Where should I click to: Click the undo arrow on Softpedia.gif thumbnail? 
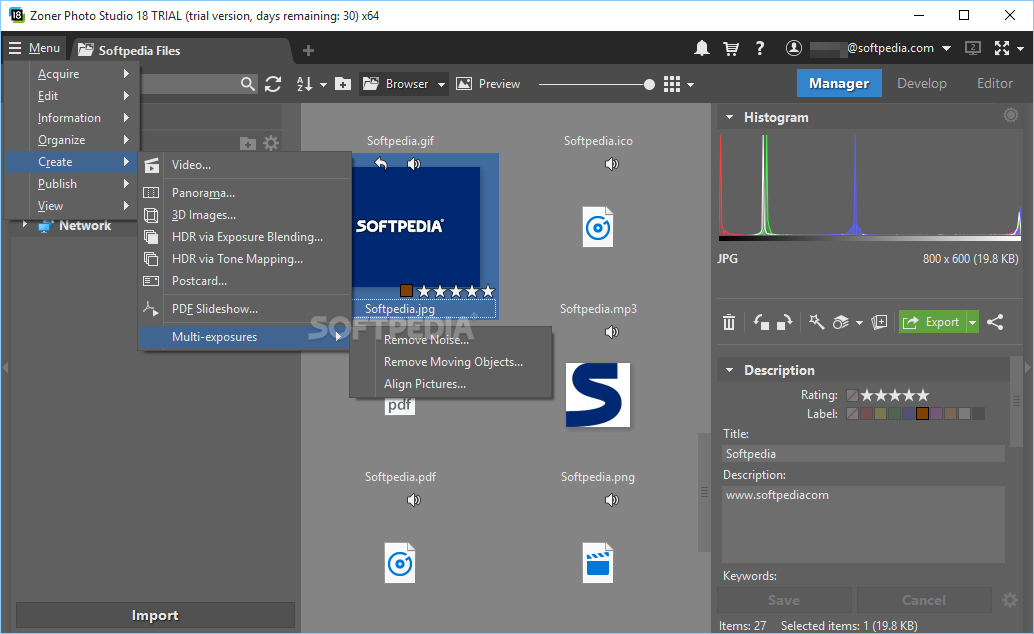pyautogui.click(x=381, y=164)
